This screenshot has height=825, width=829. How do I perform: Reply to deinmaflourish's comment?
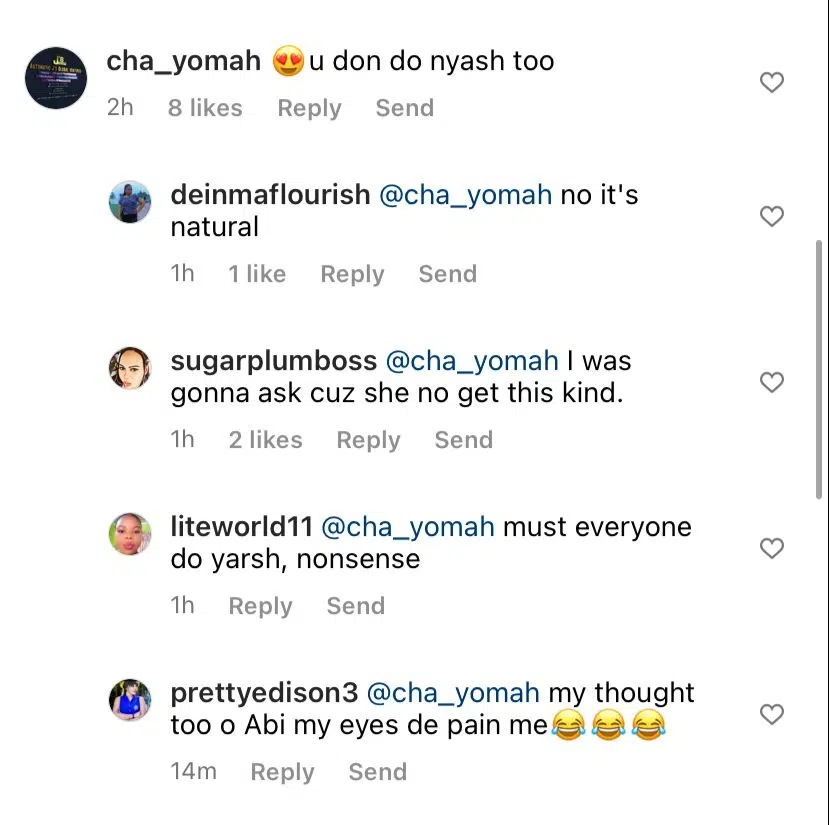(352, 274)
